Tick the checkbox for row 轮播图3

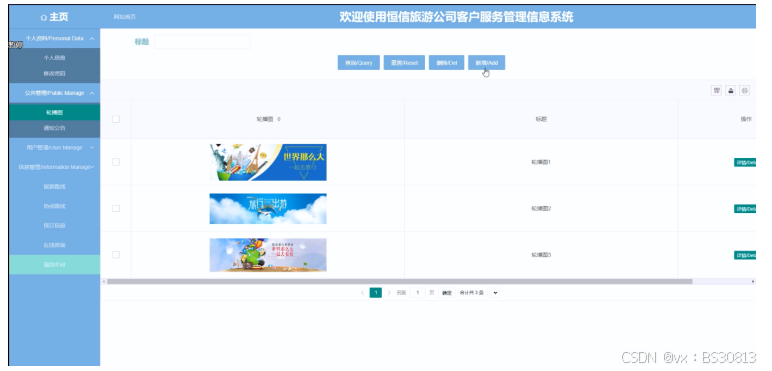coord(116,255)
